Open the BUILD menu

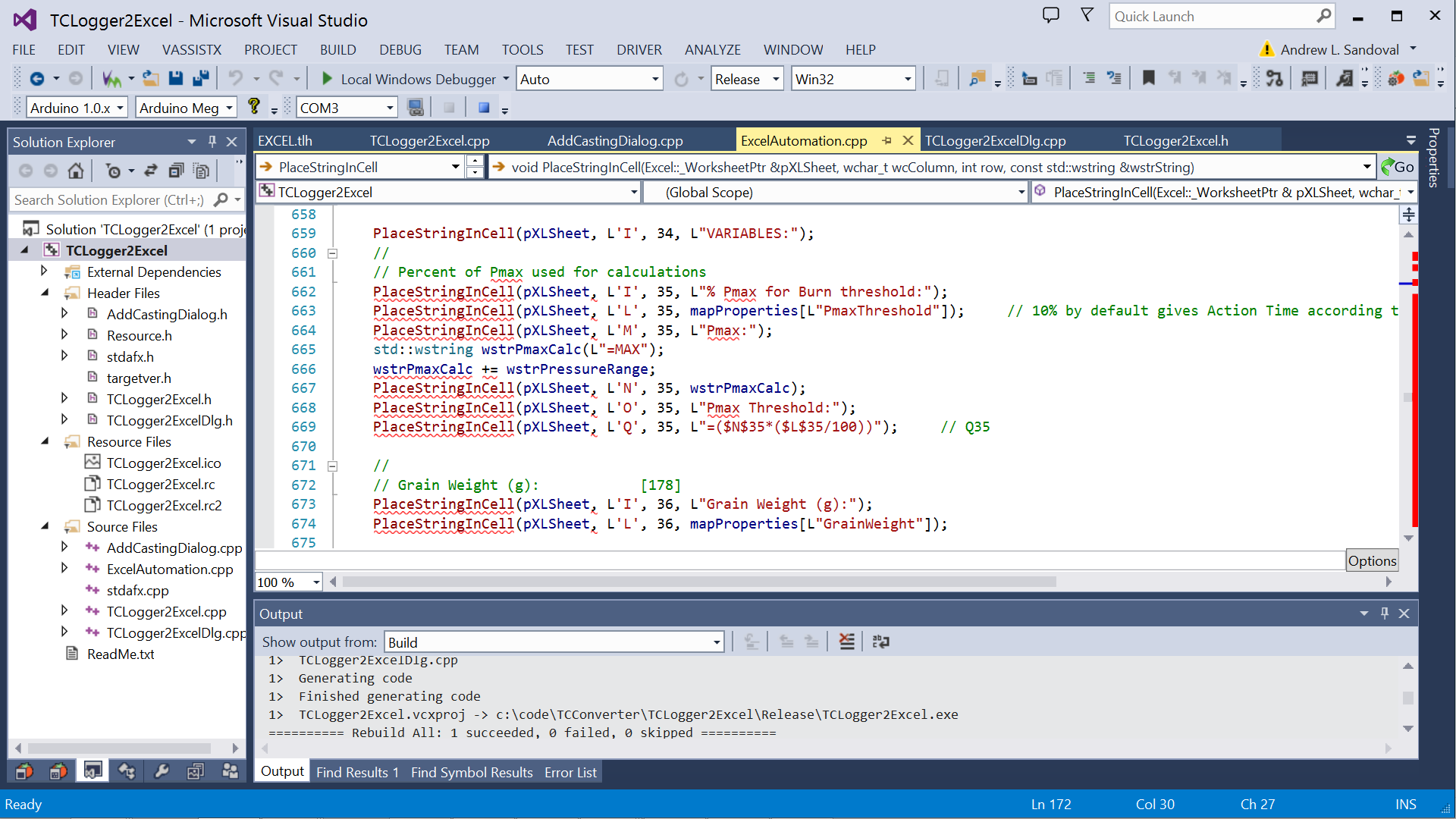(337, 49)
